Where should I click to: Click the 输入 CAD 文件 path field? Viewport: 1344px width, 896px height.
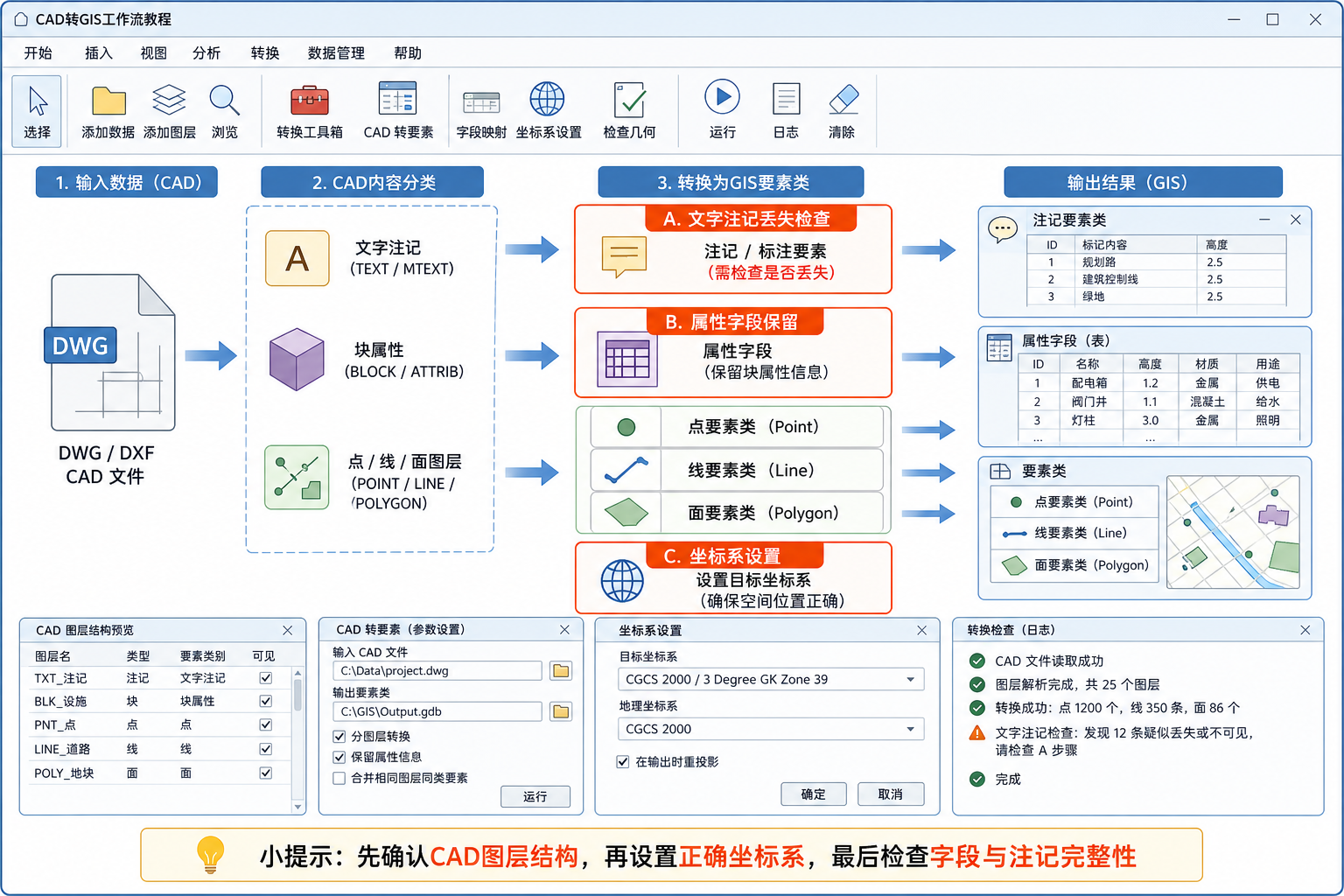pos(437,671)
